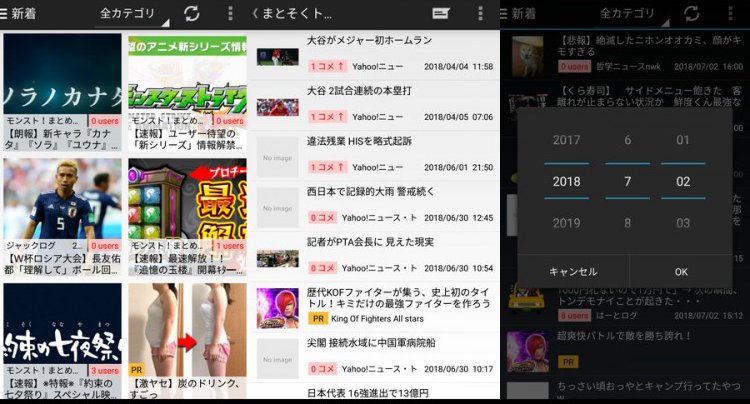Tap 3 users badge on 約束の七夜祭 card
The width and height of the screenshot is (750, 404).
coord(105,371)
